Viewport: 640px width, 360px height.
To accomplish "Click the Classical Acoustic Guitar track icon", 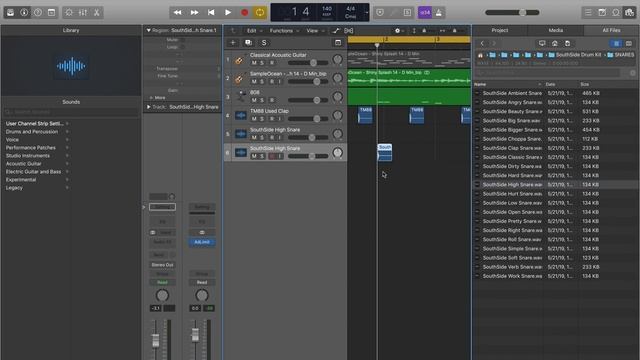I will (240, 60).
